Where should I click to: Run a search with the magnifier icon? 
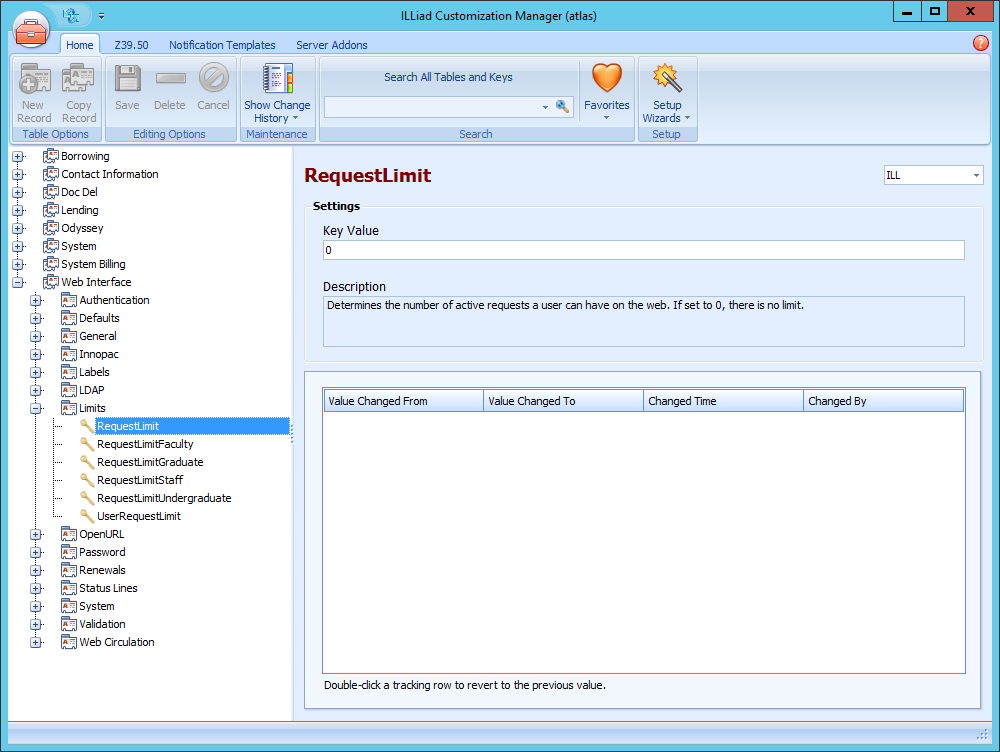(562, 106)
